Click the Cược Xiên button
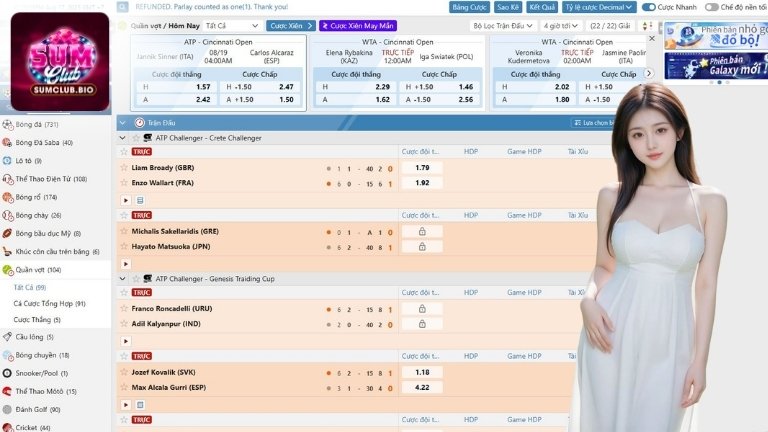Screen dimensions: 768x432 (291, 25)
